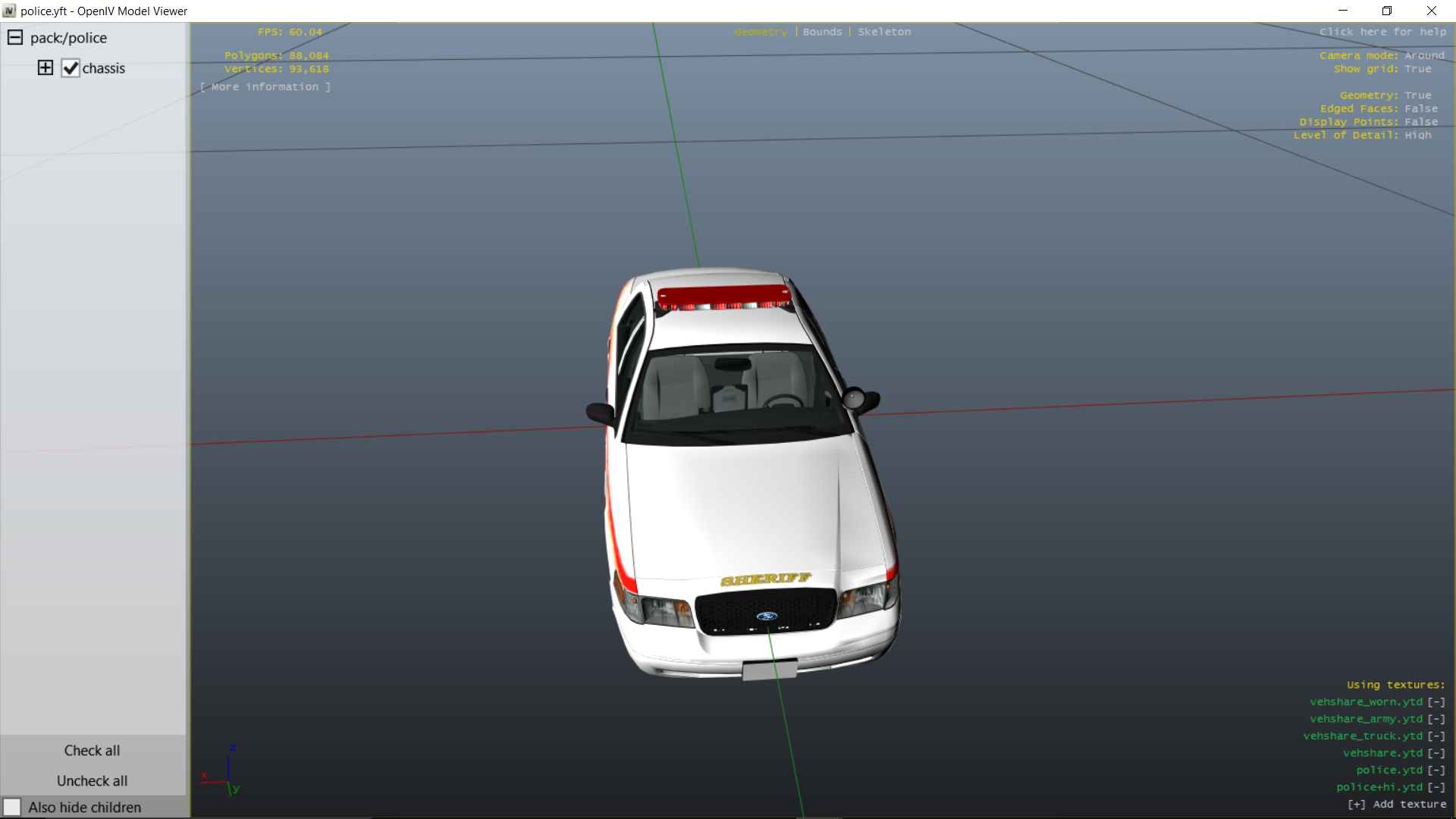Remove the vehshare.ytd texture with [-]

coord(1436,753)
